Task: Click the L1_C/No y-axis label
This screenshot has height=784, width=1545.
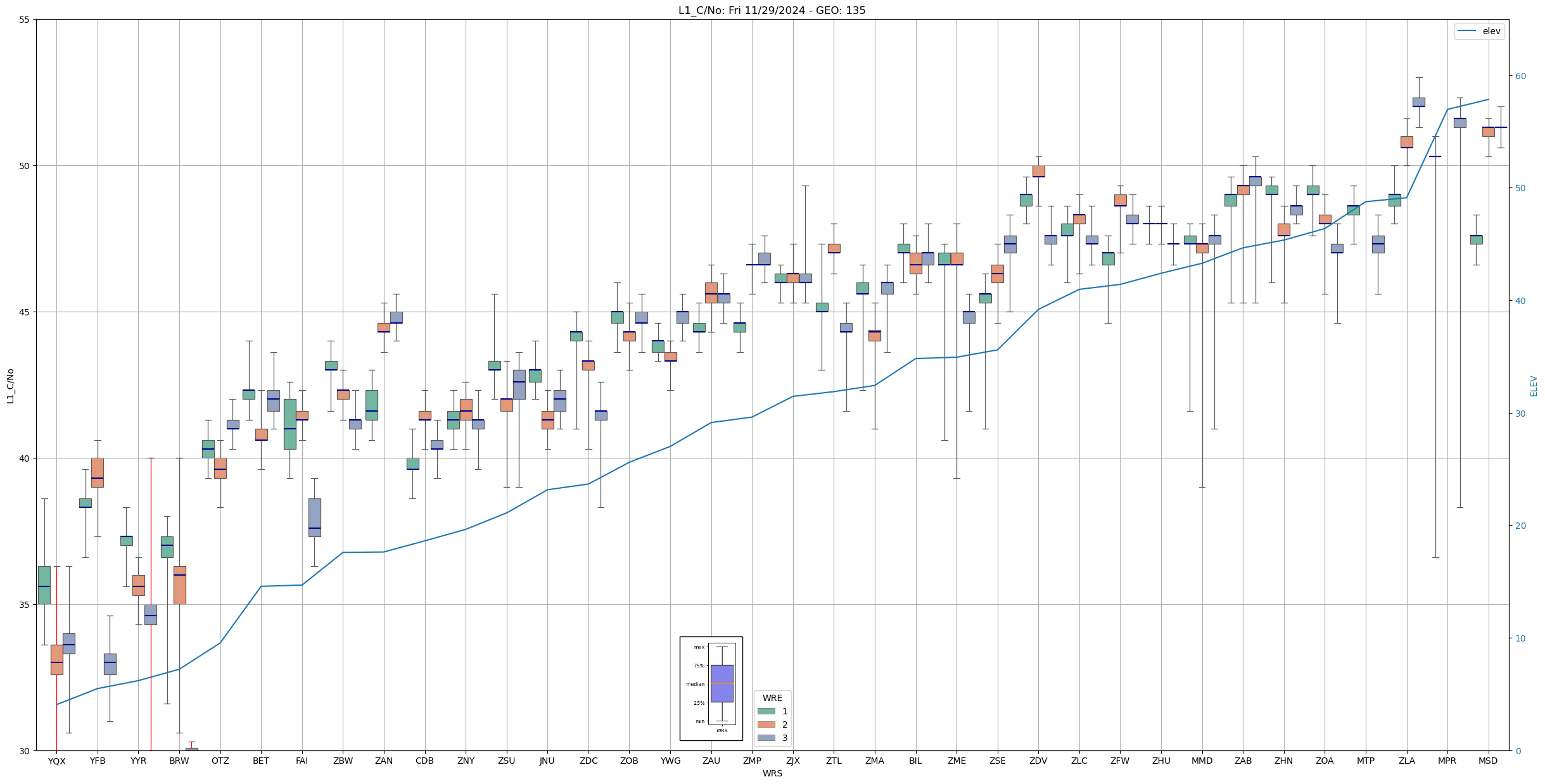Action: click(10, 386)
